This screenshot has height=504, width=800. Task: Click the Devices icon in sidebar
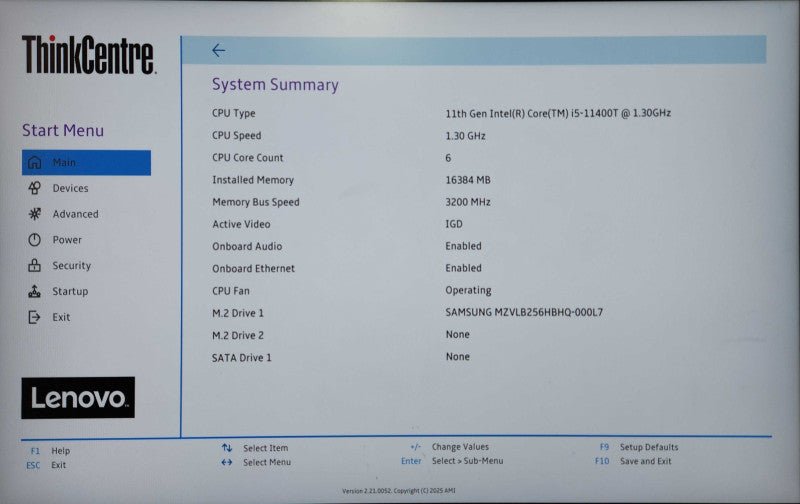pyautogui.click(x=34, y=188)
